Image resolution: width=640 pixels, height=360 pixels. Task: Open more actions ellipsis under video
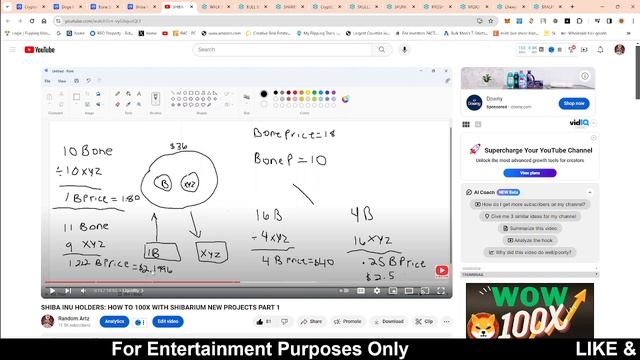pyautogui.click(x=447, y=322)
